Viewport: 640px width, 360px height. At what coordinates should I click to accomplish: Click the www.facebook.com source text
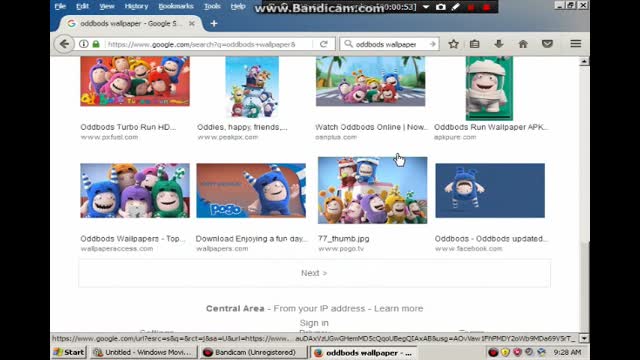point(468,249)
